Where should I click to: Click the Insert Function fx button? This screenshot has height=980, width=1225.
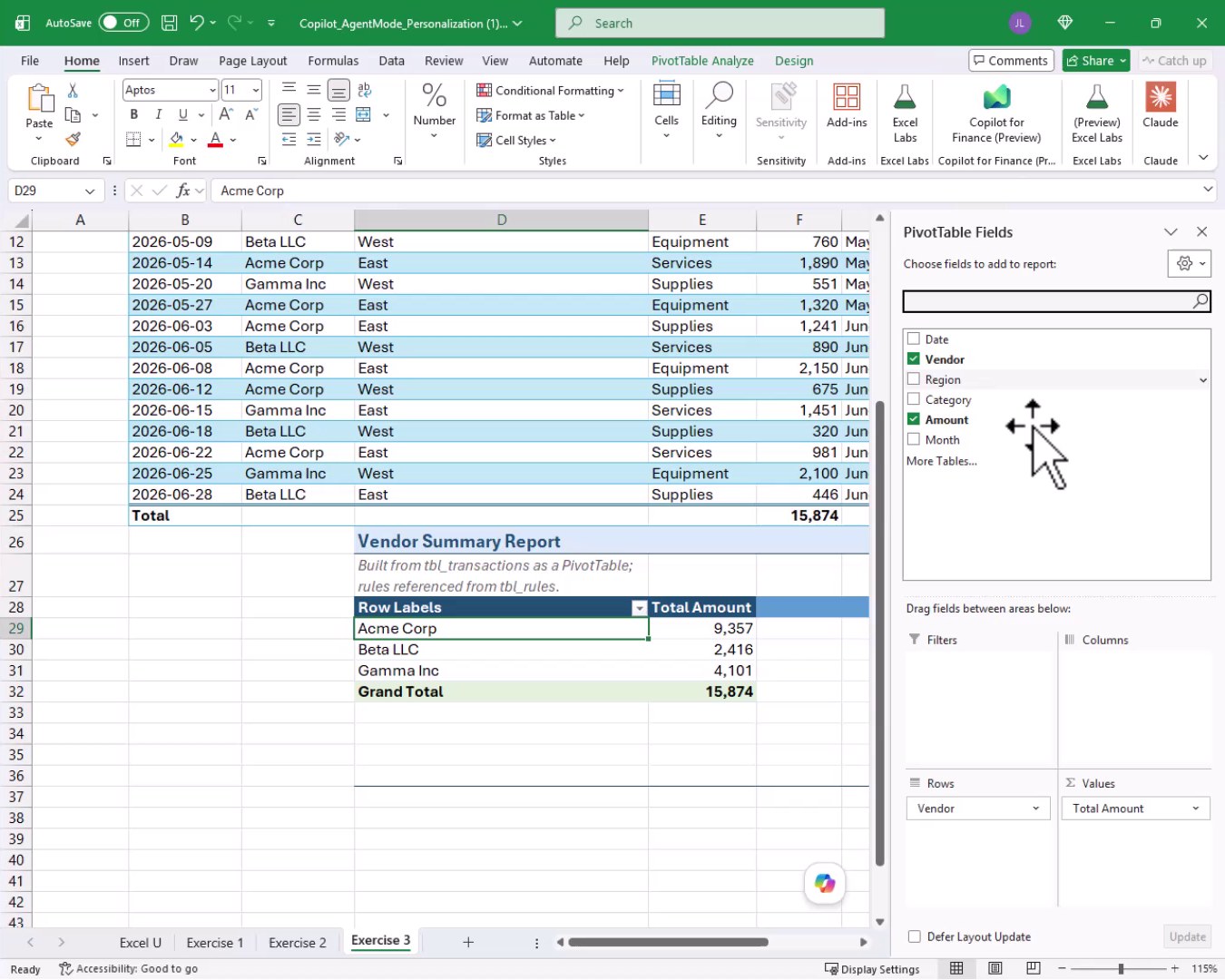(182, 191)
